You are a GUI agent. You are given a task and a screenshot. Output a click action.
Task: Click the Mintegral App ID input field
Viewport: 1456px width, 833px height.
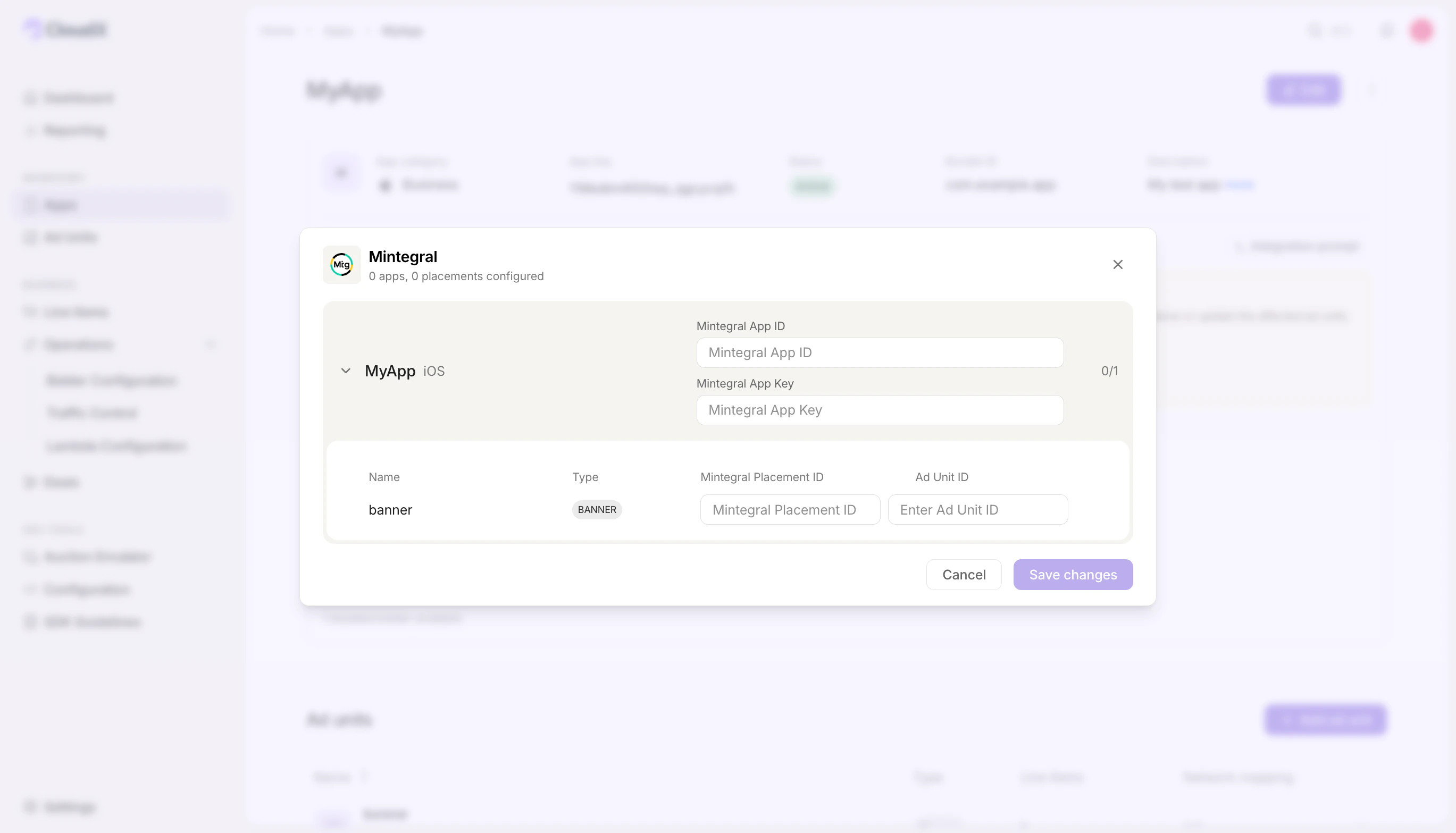(880, 352)
